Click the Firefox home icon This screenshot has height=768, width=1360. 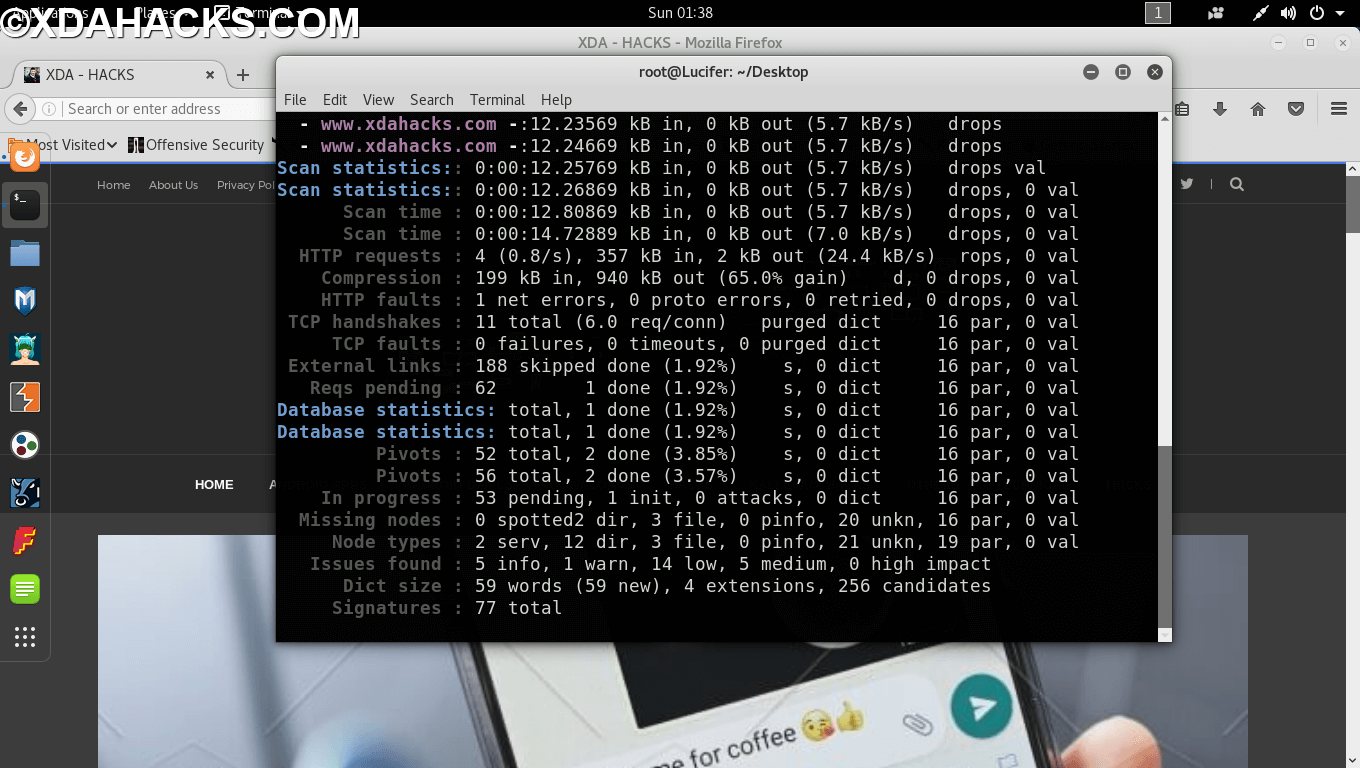(1258, 108)
